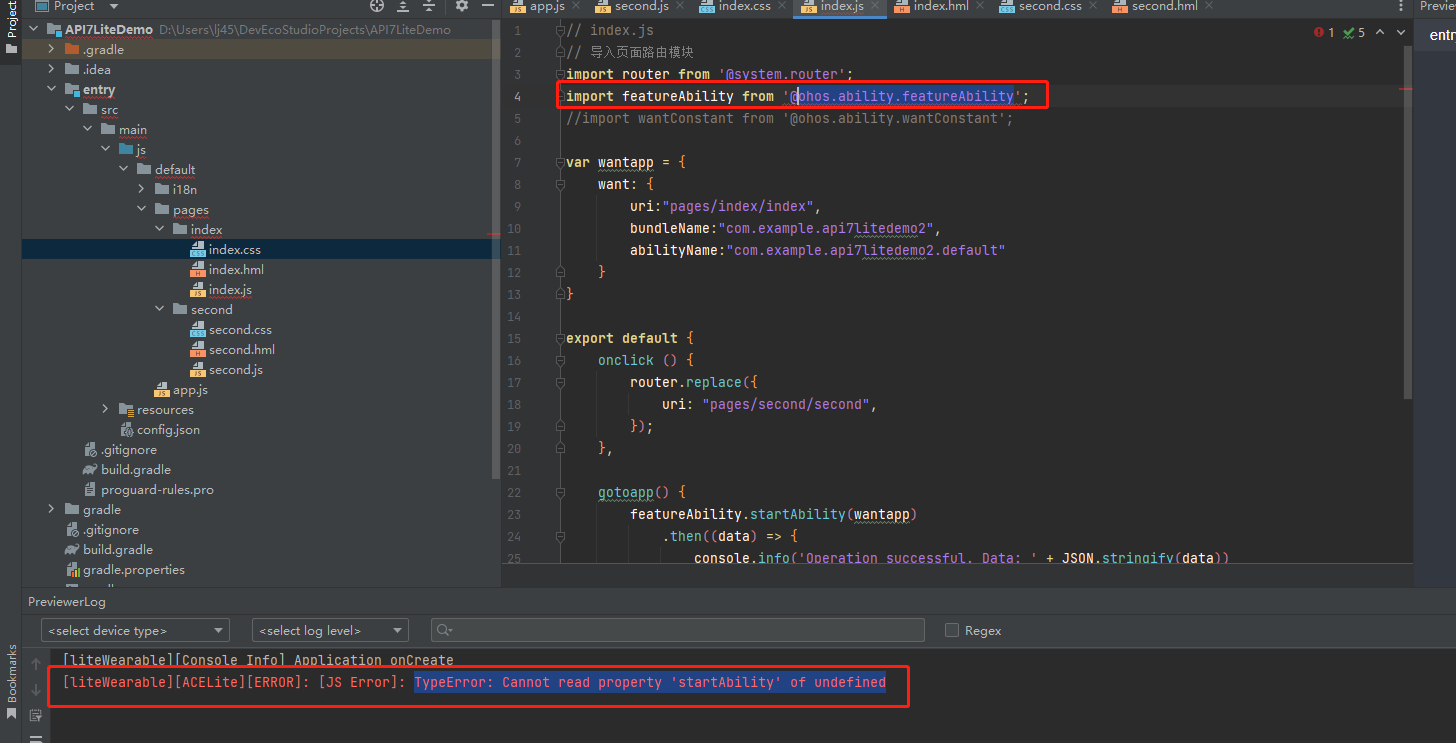The width and height of the screenshot is (1456, 743).
Task: Expand the resources folder
Action: coord(105,409)
